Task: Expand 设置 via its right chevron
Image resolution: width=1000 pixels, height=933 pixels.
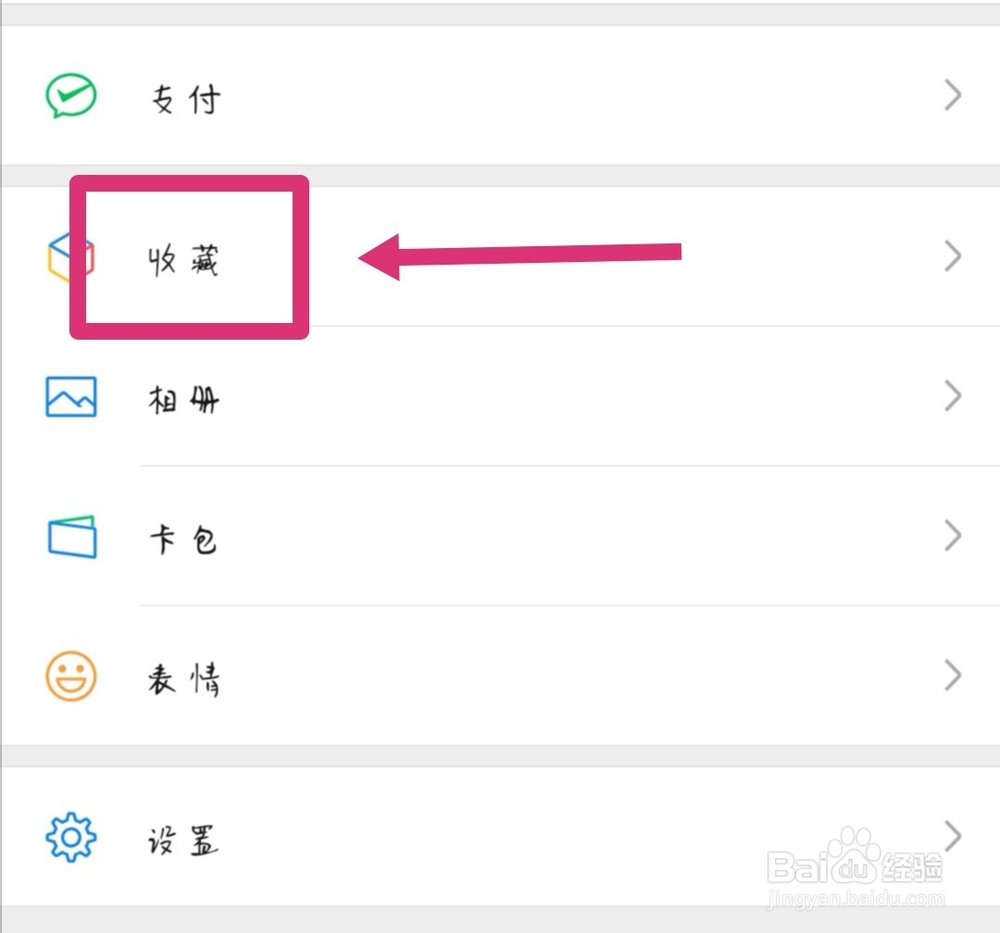Action: pos(953,836)
